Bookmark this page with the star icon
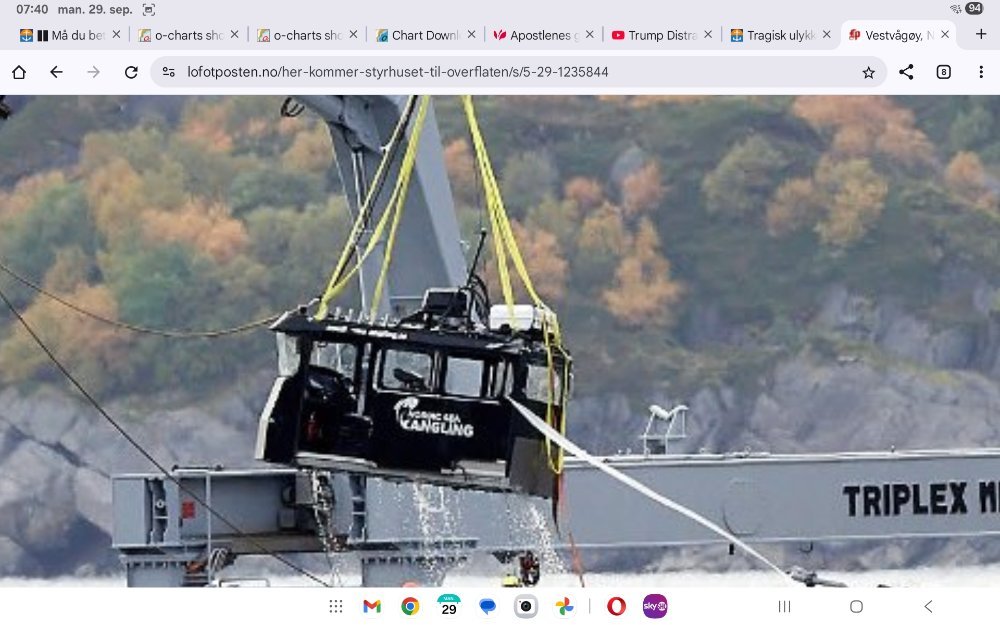1000x625 pixels. [868, 72]
